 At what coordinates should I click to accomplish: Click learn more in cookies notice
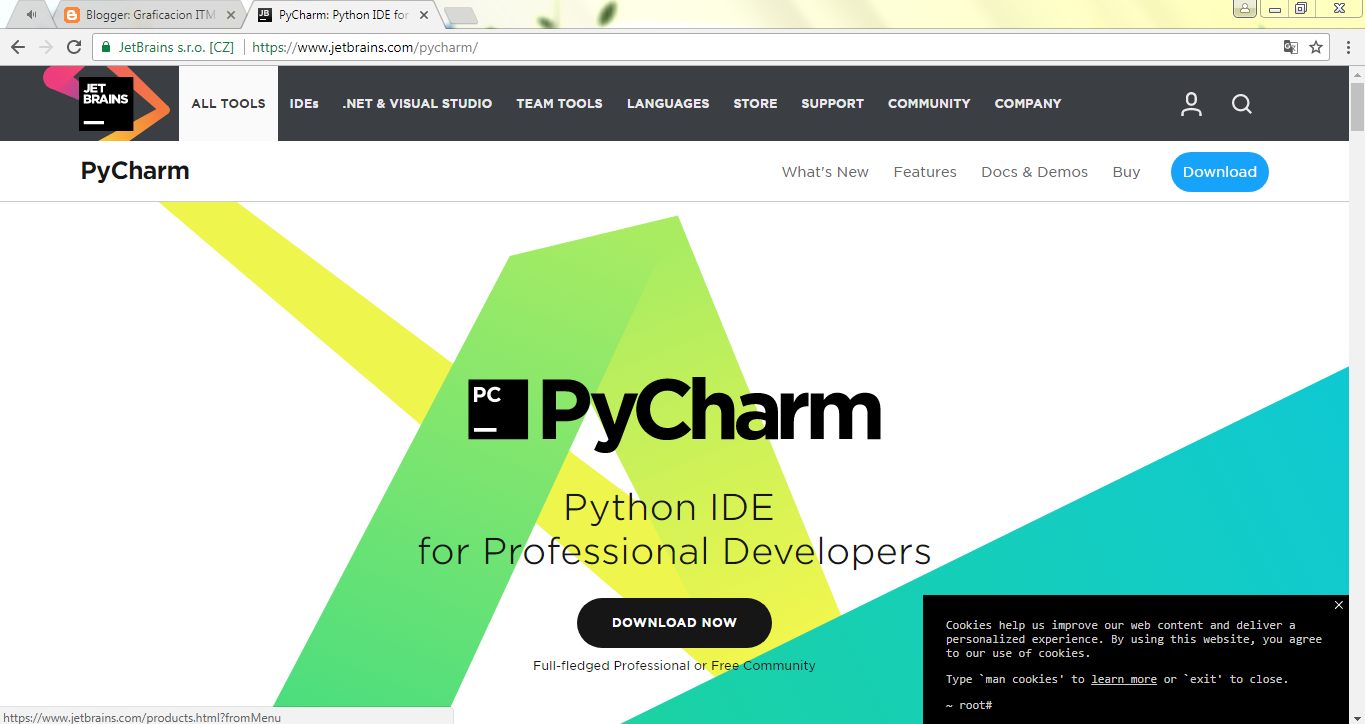pos(1124,679)
